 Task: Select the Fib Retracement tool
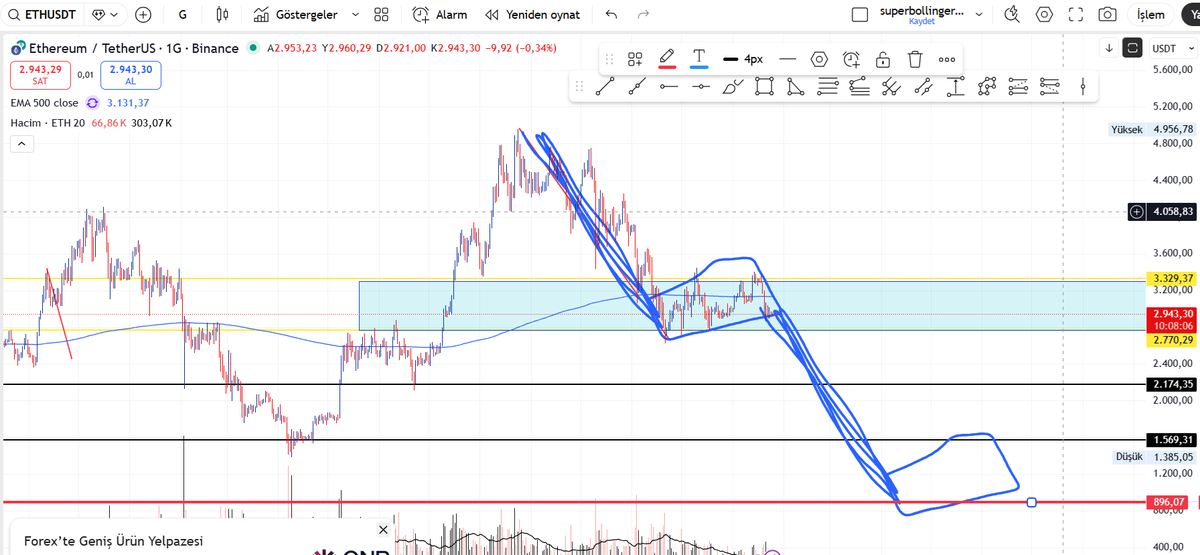coord(828,87)
